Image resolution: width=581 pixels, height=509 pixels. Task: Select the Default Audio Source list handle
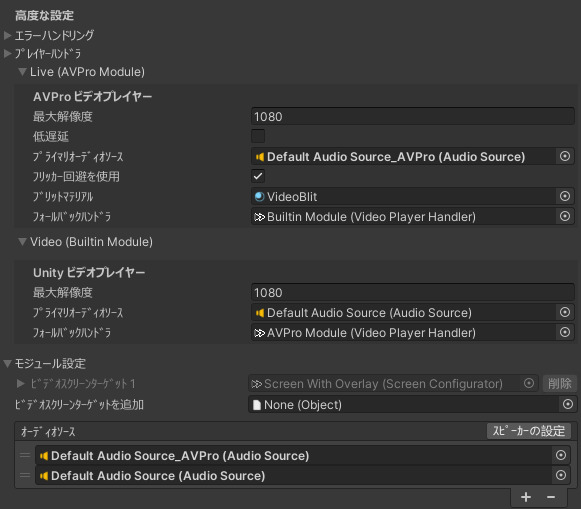point(25,475)
